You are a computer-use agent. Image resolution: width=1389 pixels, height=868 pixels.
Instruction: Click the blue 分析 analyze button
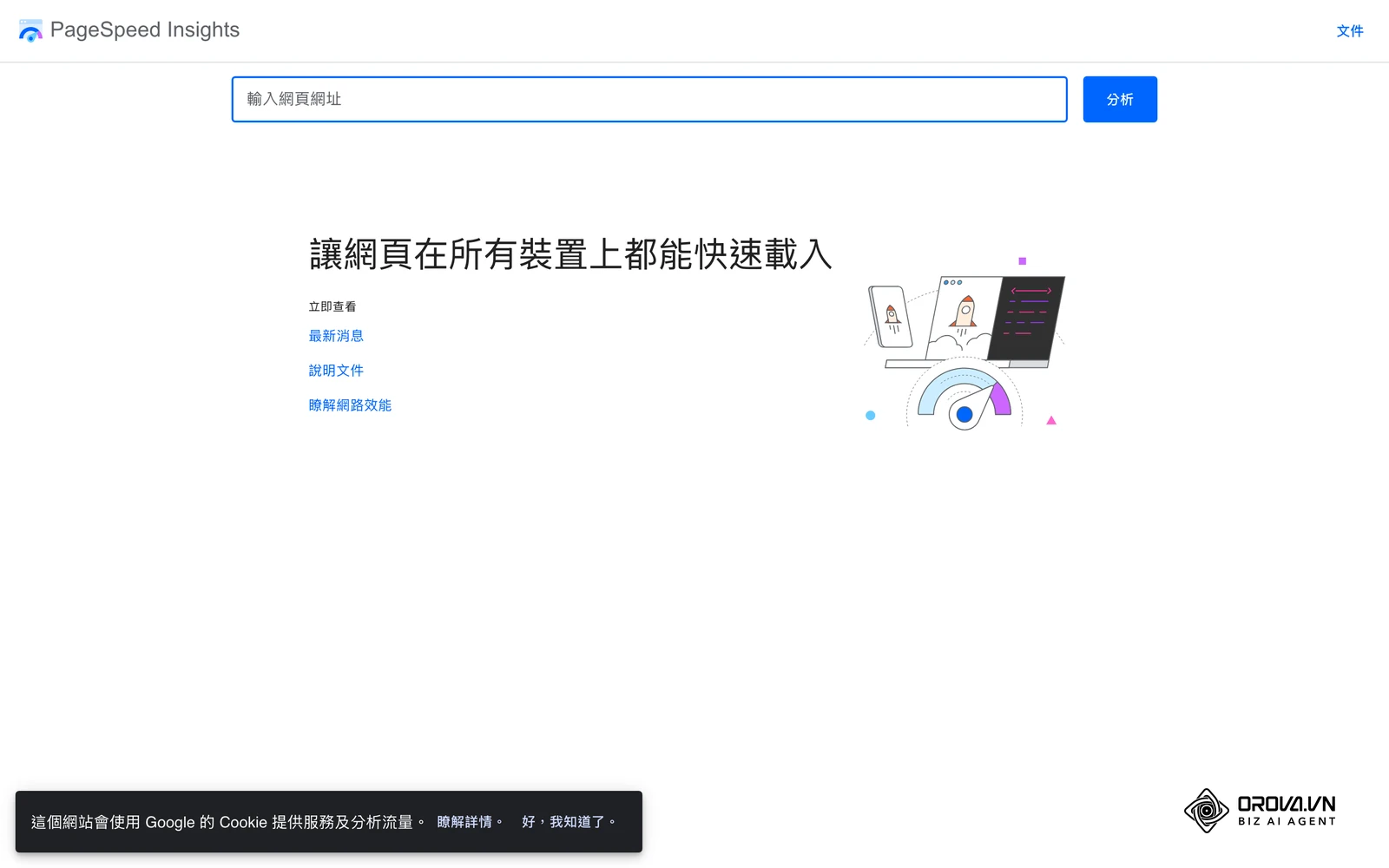[1120, 99]
